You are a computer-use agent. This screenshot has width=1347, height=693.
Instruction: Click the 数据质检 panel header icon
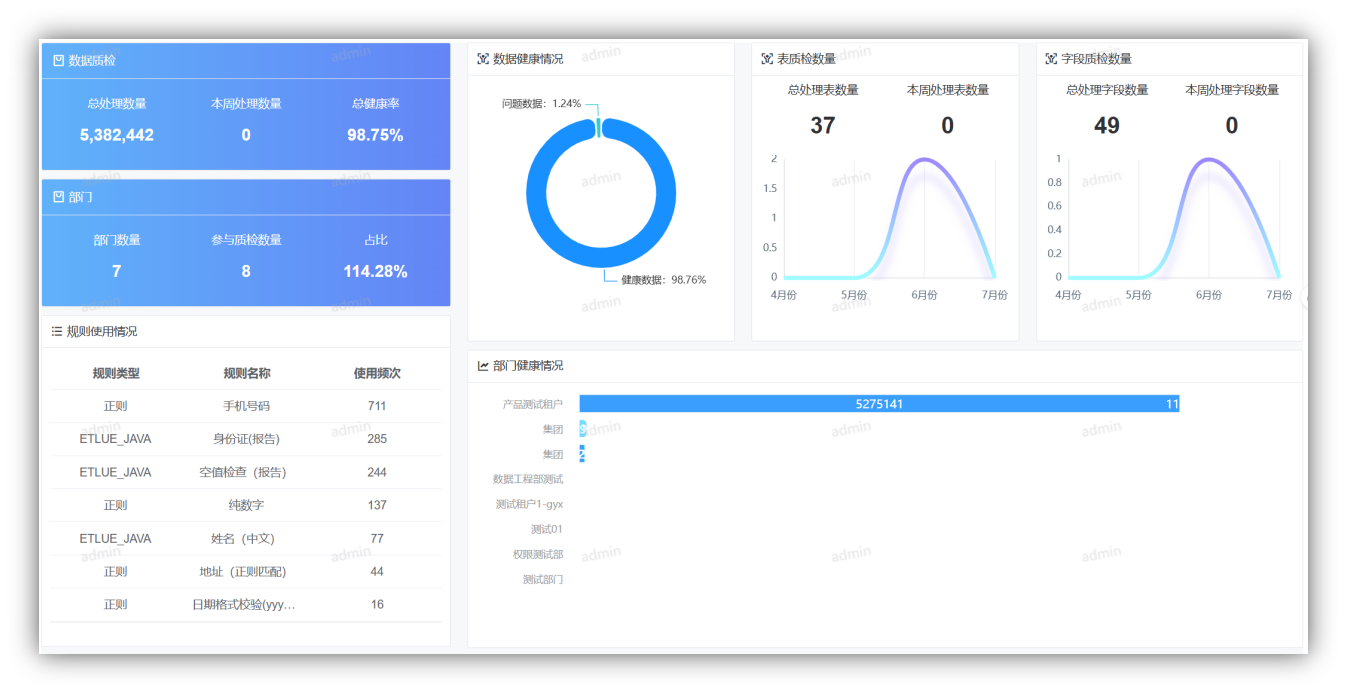[57, 60]
